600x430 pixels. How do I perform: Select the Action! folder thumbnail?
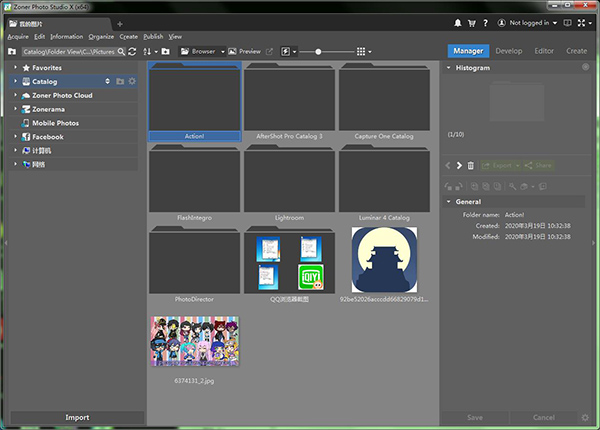pyautogui.click(x=194, y=101)
